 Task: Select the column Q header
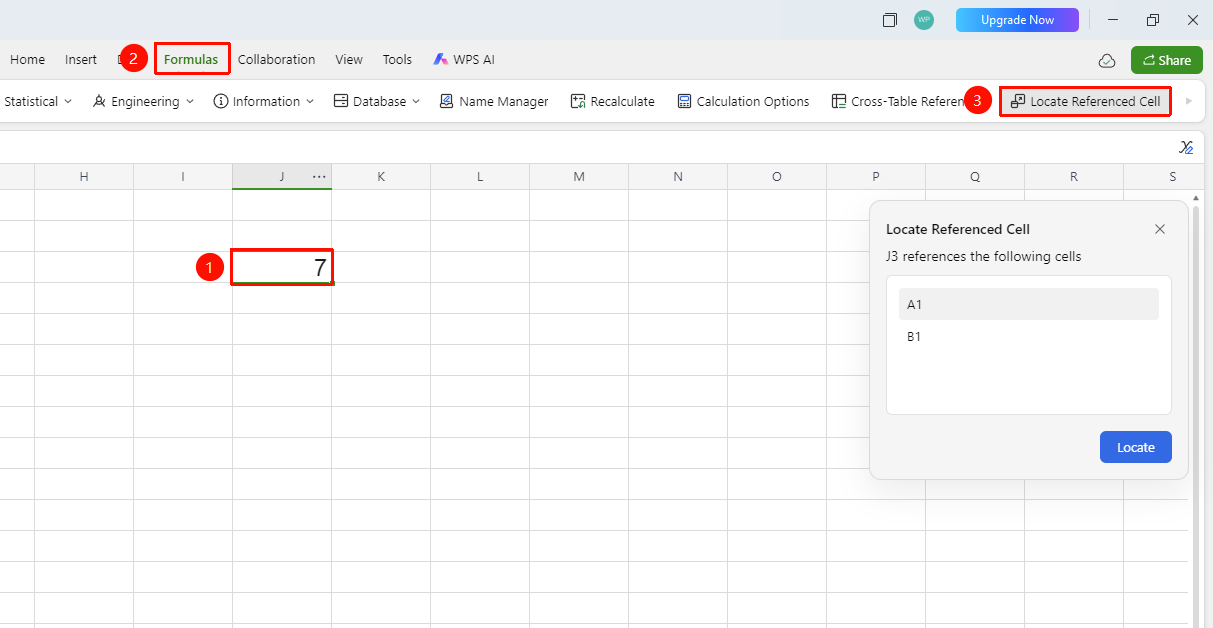tap(975, 177)
